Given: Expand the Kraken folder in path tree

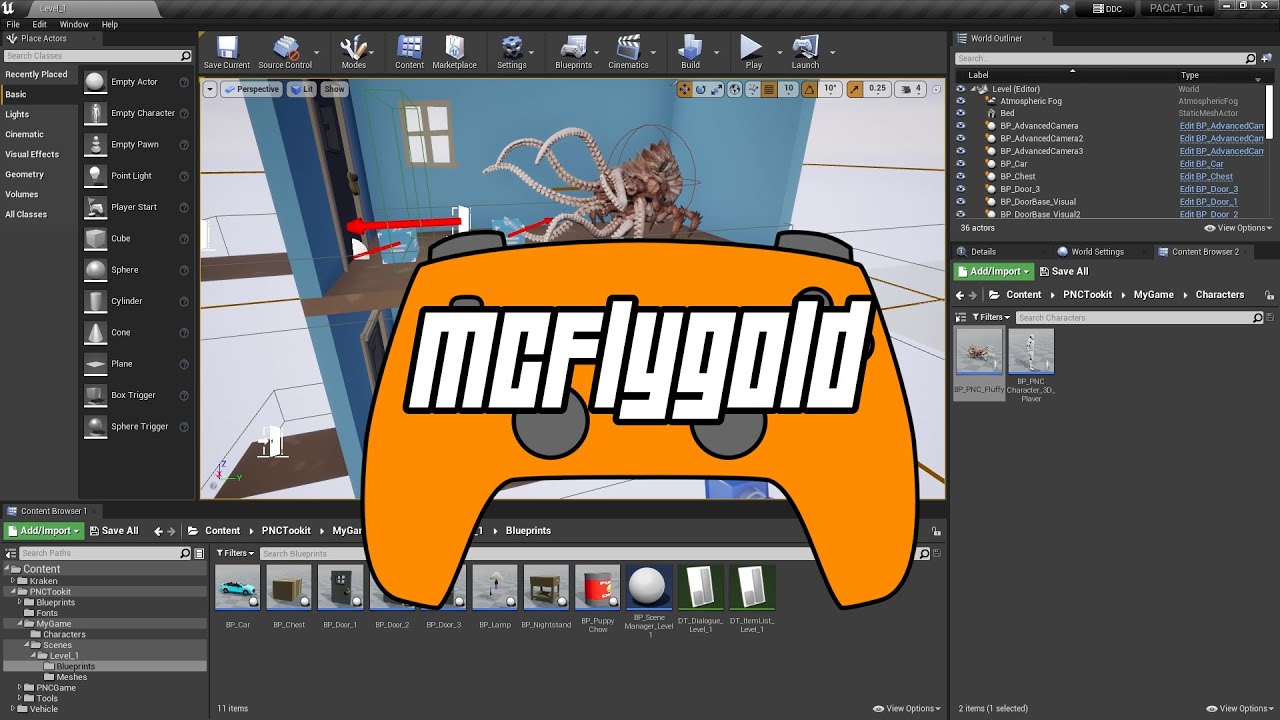Looking at the screenshot, I should (x=13, y=580).
